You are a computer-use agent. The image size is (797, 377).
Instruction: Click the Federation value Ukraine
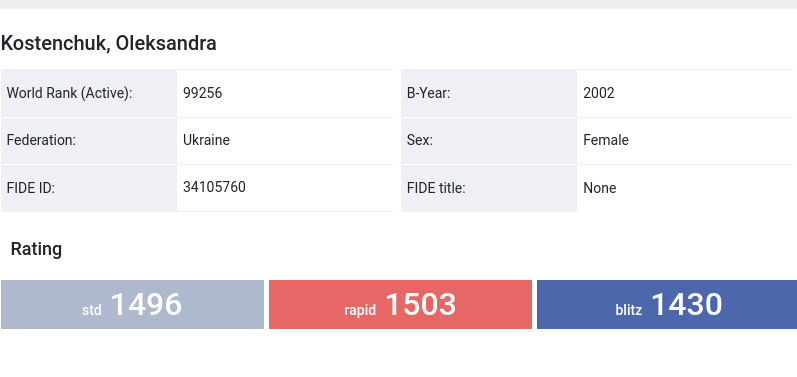[x=206, y=140]
